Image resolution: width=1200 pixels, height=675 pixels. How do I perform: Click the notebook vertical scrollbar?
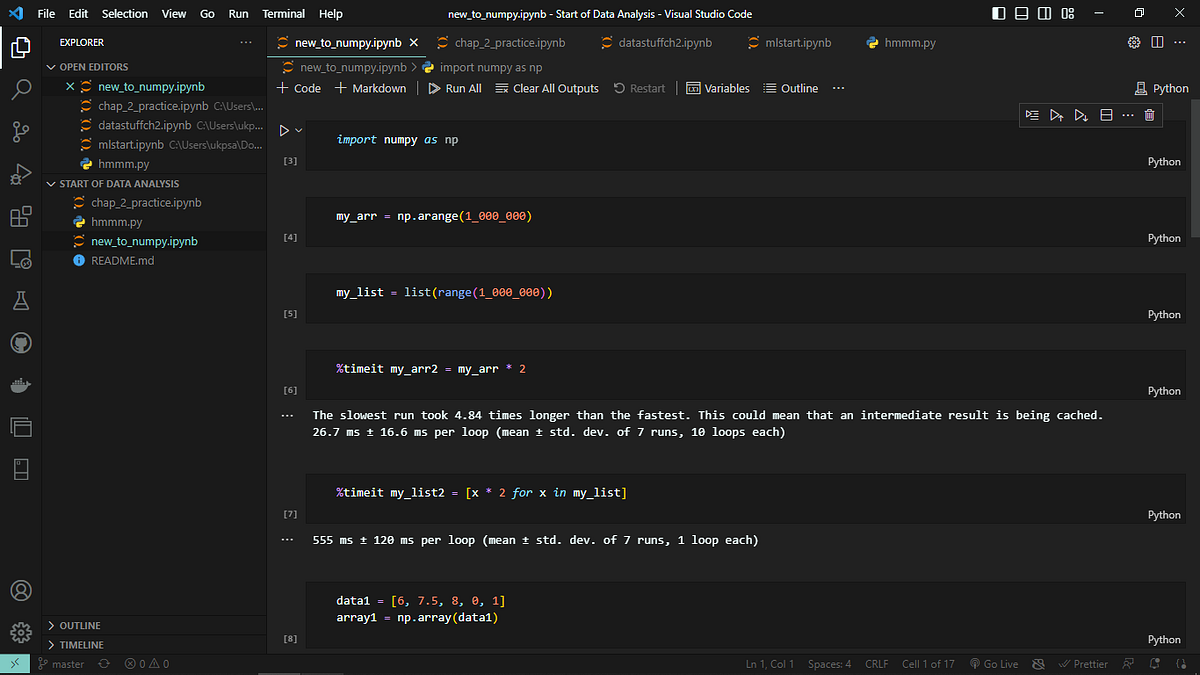click(x=1193, y=180)
